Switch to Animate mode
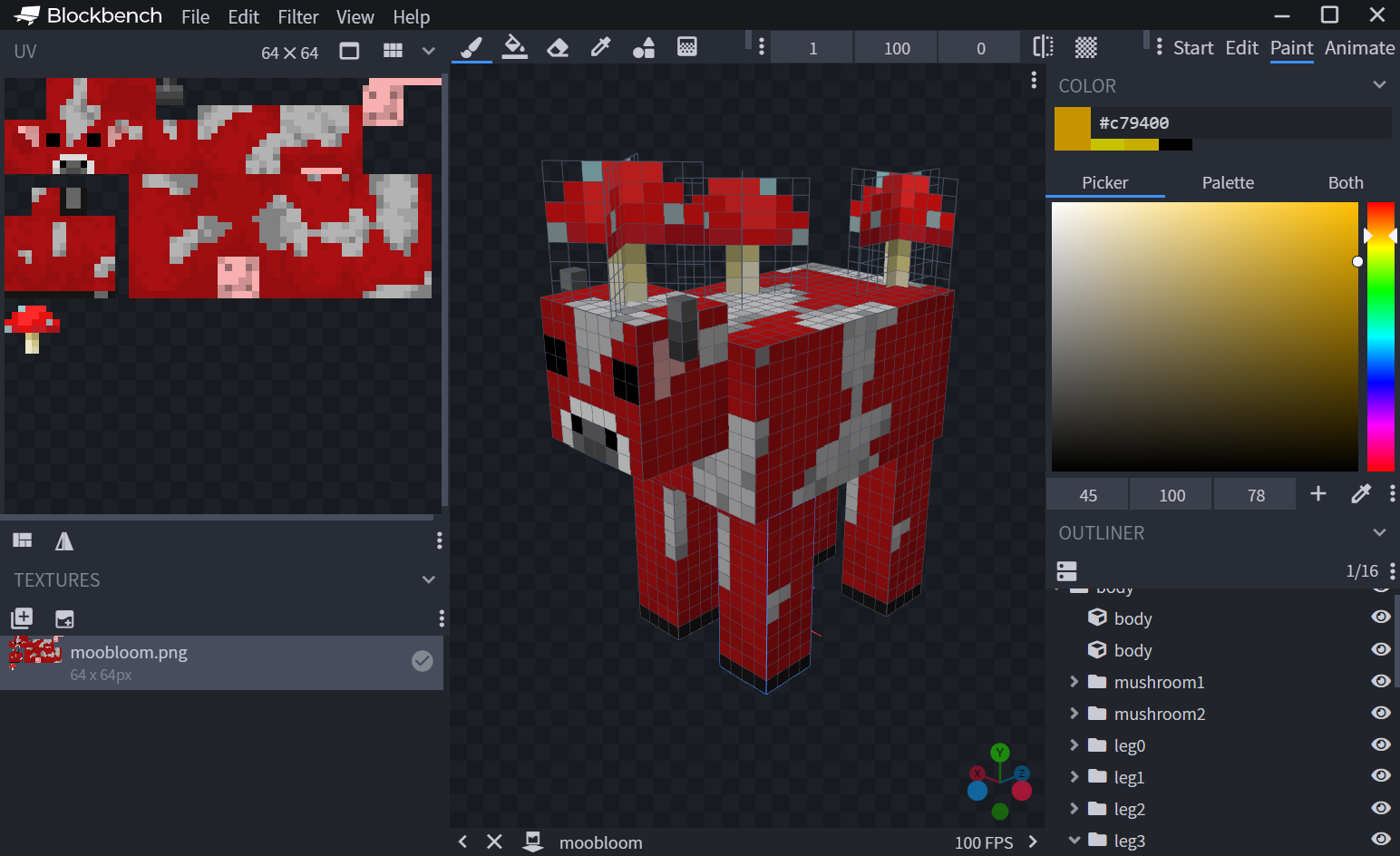Image resolution: width=1400 pixels, height=856 pixels. coord(1359,48)
